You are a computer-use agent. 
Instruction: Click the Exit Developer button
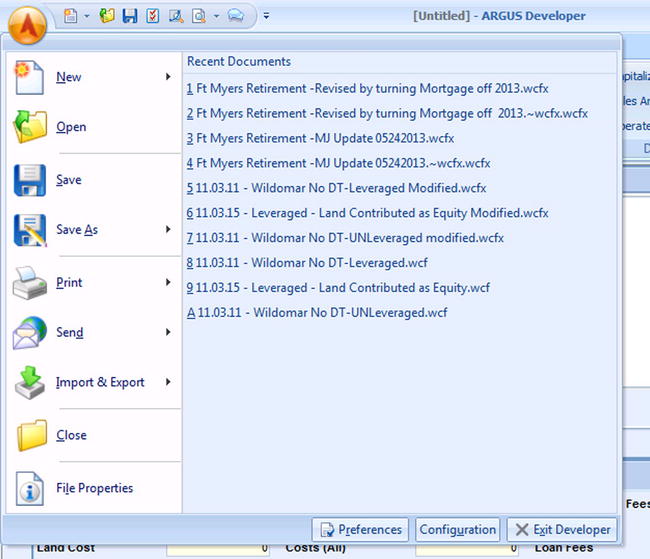562,530
